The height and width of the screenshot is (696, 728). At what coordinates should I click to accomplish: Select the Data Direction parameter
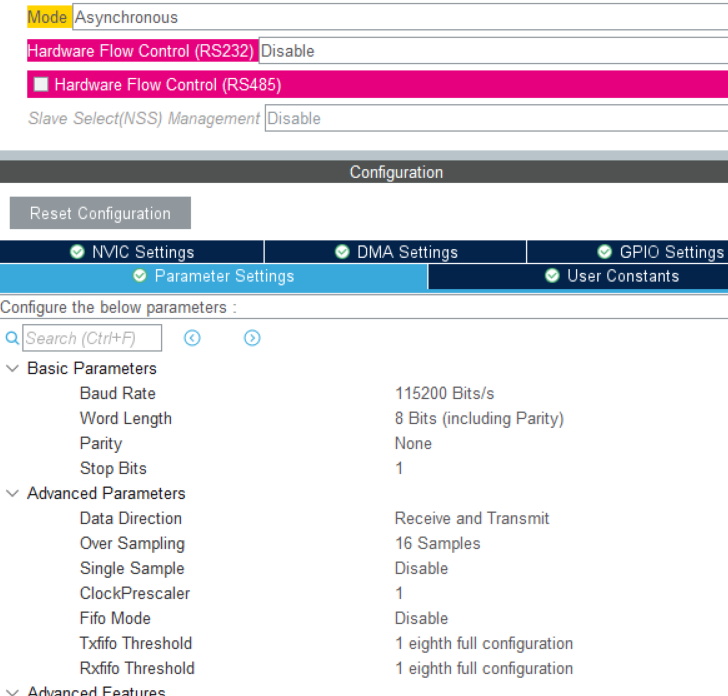[x=131, y=519]
